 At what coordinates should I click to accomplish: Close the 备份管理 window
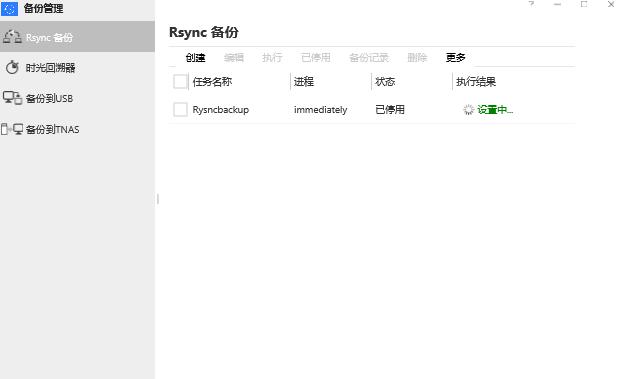(611, 4)
